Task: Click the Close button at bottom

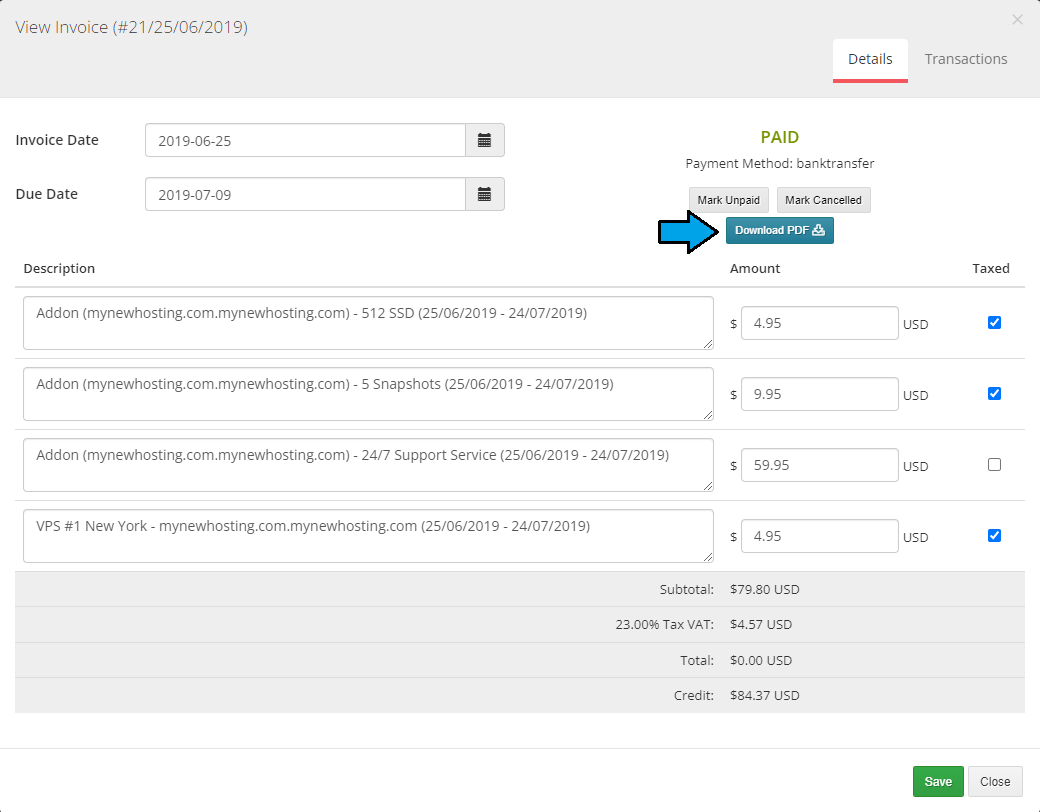Action: point(995,781)
